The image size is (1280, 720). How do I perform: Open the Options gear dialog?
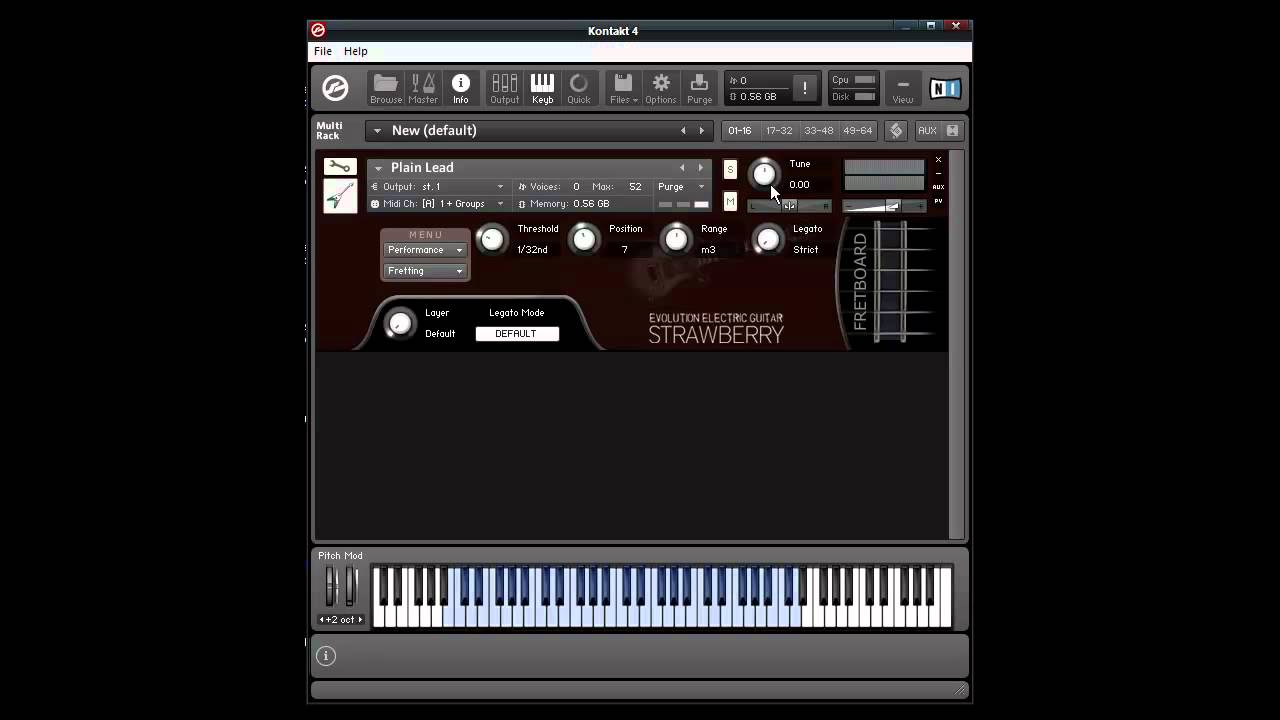click(x=660, y=89)
